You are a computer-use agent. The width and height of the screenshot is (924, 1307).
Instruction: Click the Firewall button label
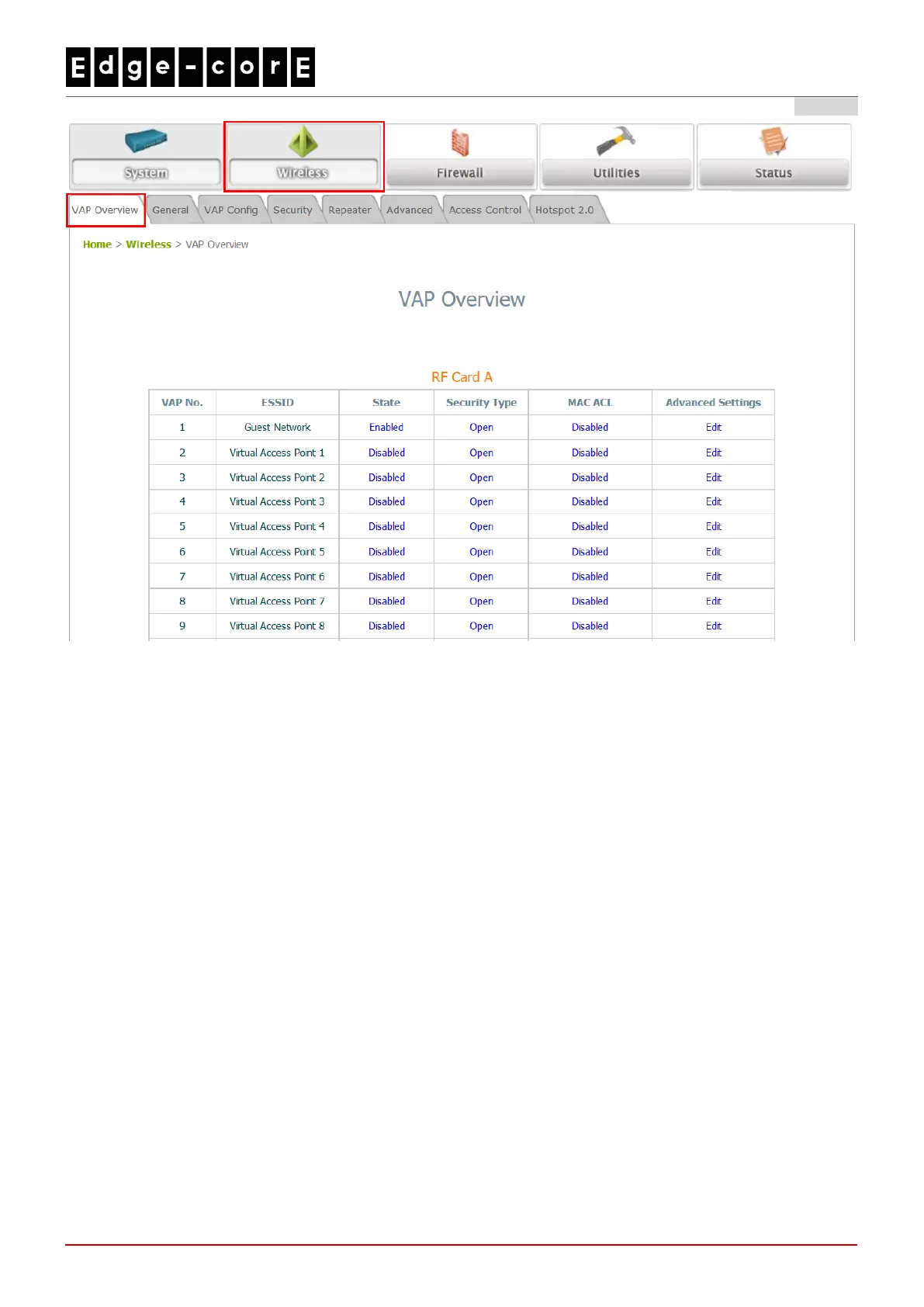(460, 173)
